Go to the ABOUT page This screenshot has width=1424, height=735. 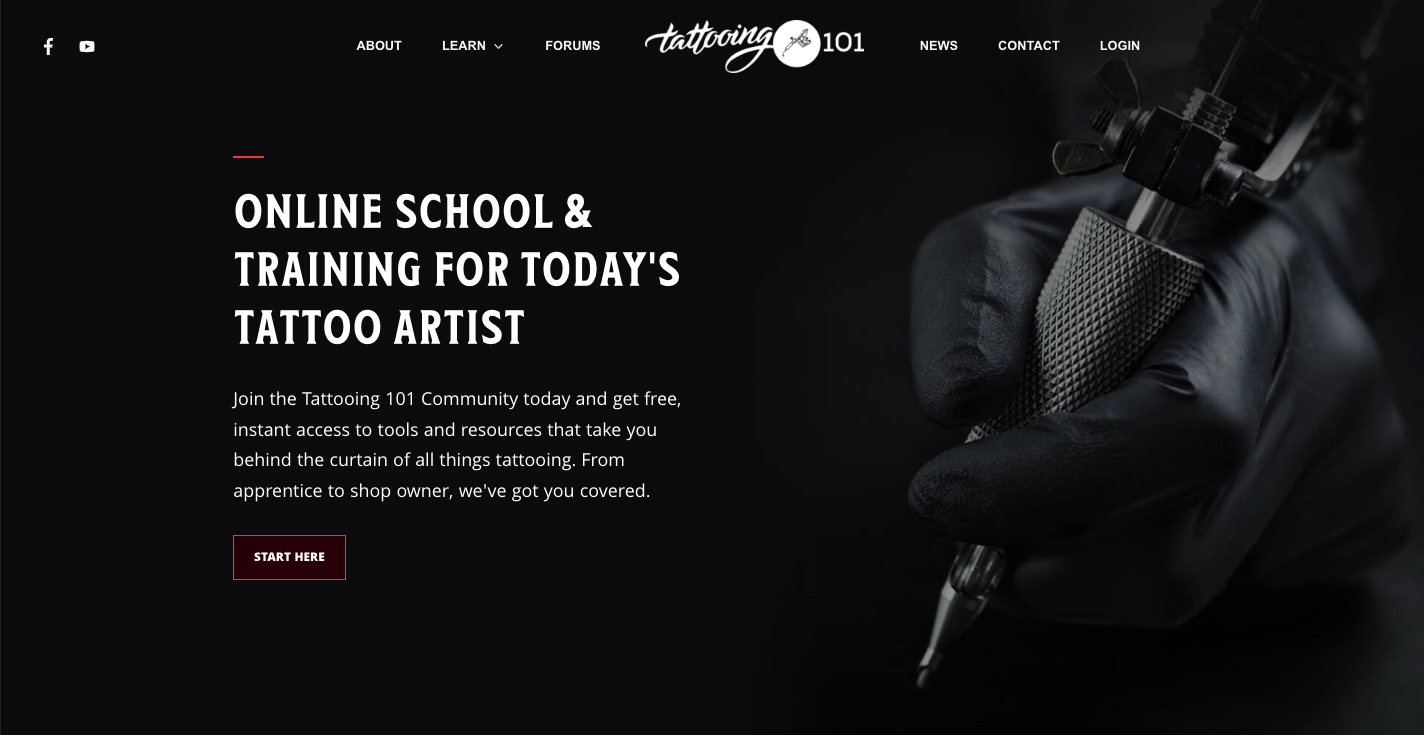[379, 46]
